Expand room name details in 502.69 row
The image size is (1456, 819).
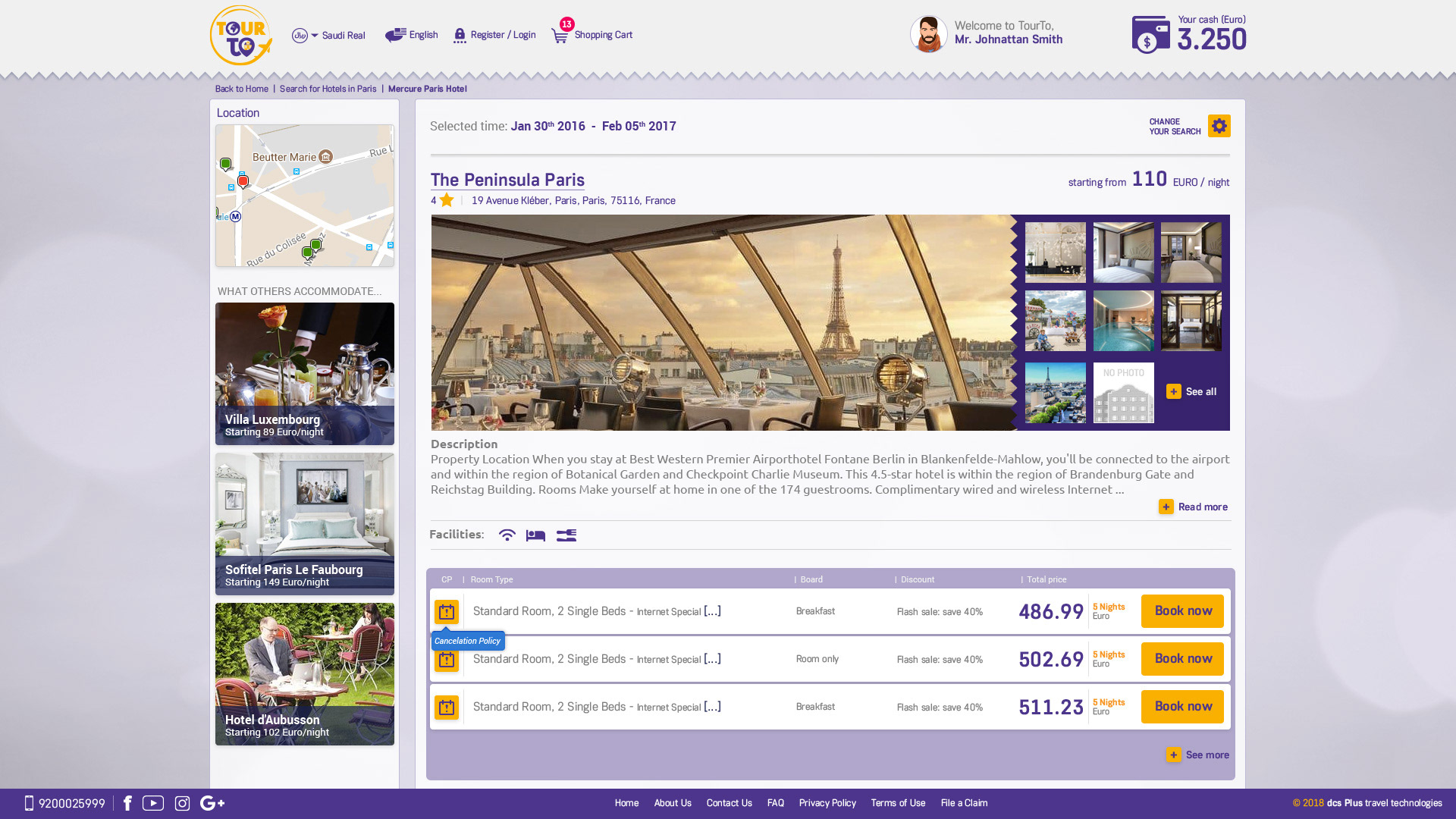pyautogui.click(x=712, y=659)
